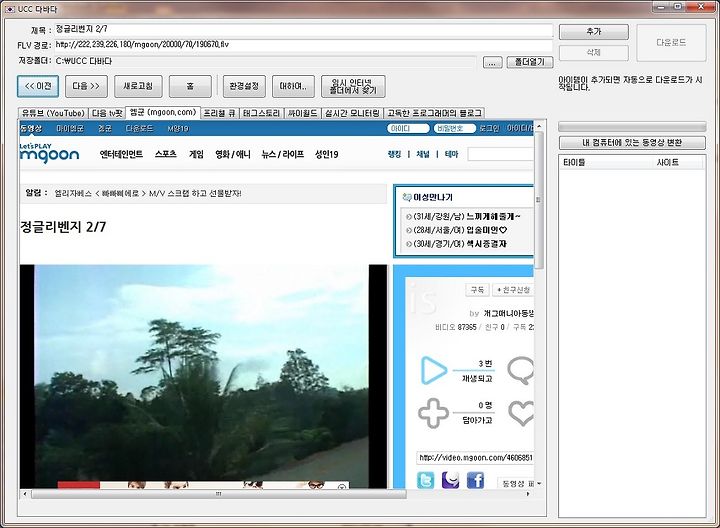Click the 구독 subscribe button

point(478,290)
